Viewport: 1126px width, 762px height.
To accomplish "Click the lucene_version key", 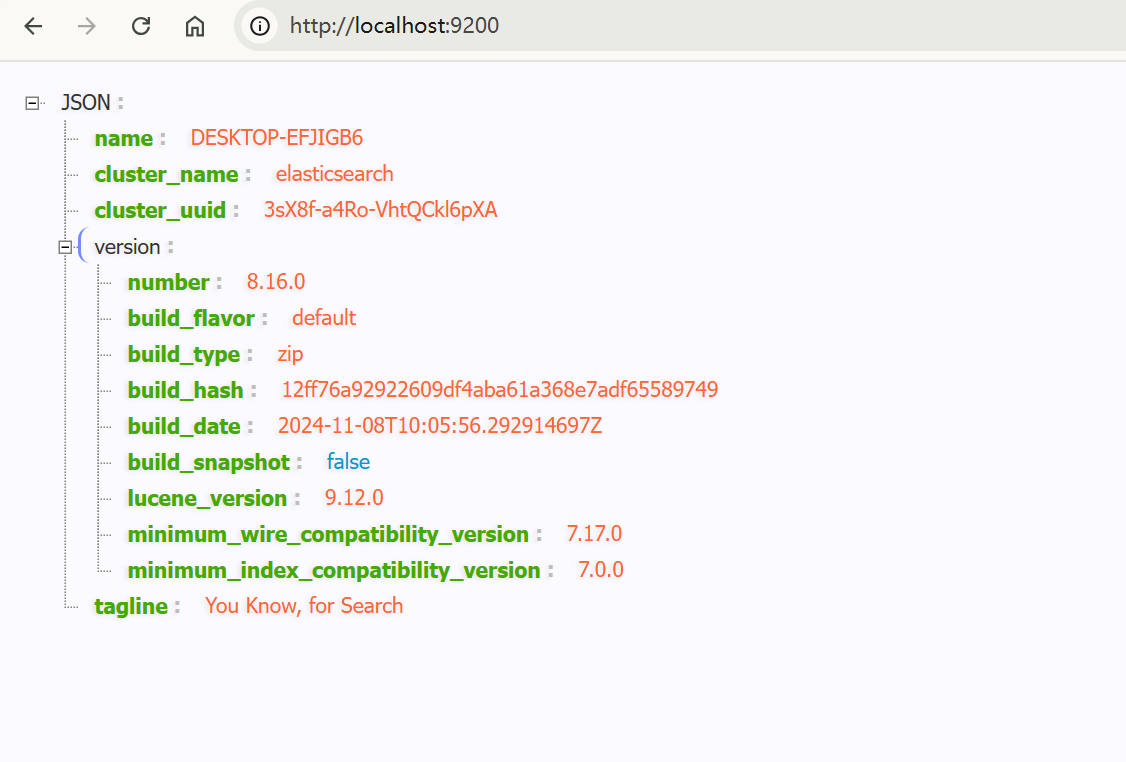I will (x=207, y=498).
